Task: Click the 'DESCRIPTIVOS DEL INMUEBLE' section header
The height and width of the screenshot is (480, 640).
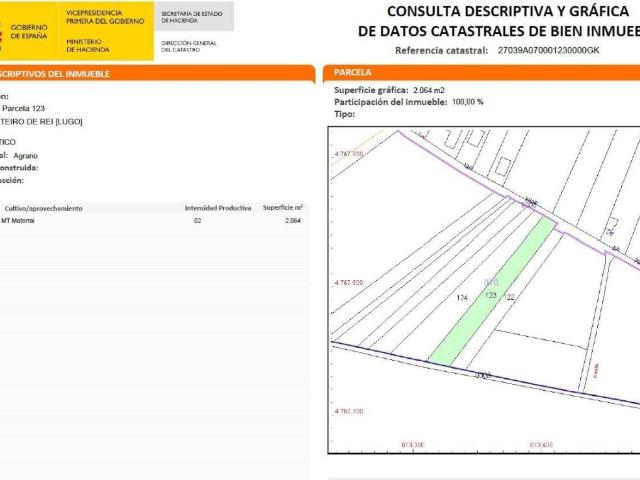Action: pyautogui.click(x=54, y=74)
